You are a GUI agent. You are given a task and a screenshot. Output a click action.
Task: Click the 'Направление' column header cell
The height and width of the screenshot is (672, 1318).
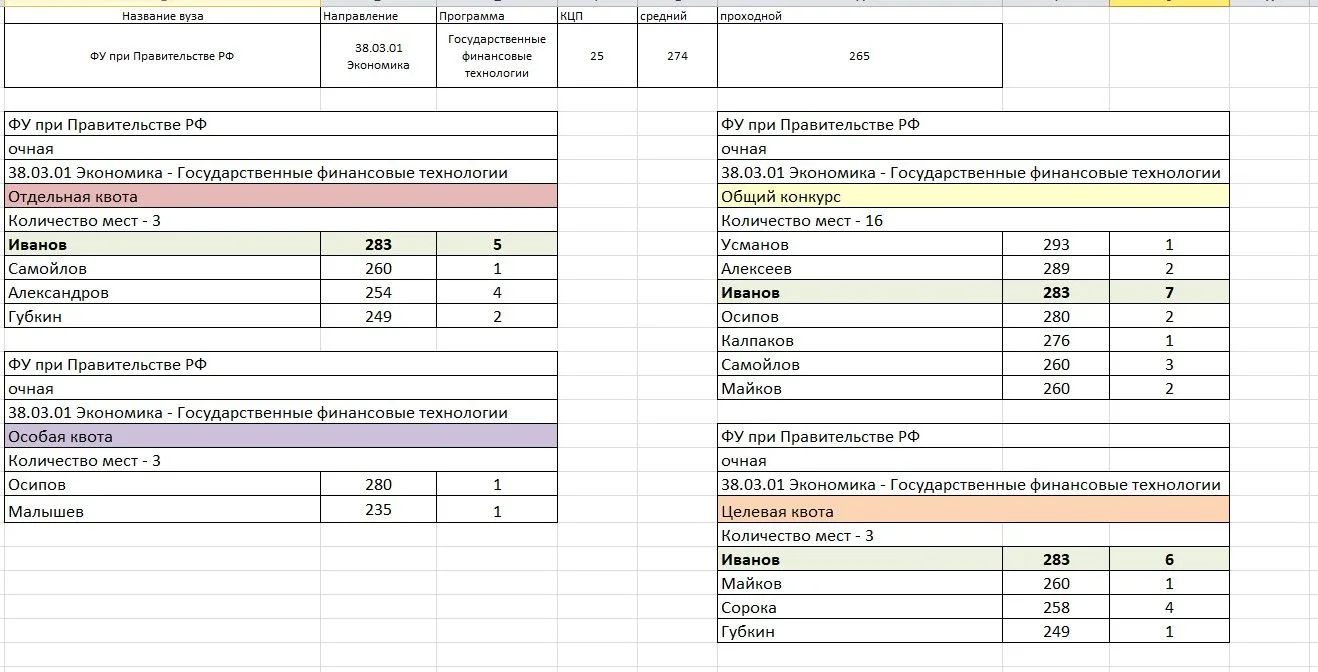(378, 16)
